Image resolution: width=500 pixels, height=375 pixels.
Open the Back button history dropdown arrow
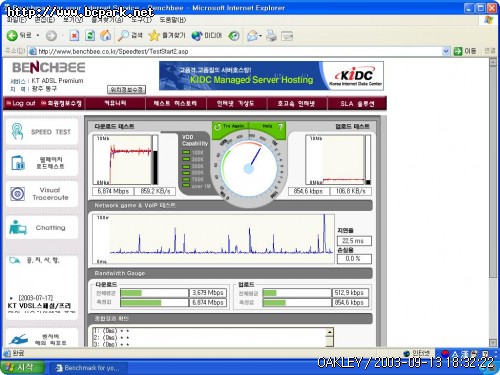tap(38, 35)
